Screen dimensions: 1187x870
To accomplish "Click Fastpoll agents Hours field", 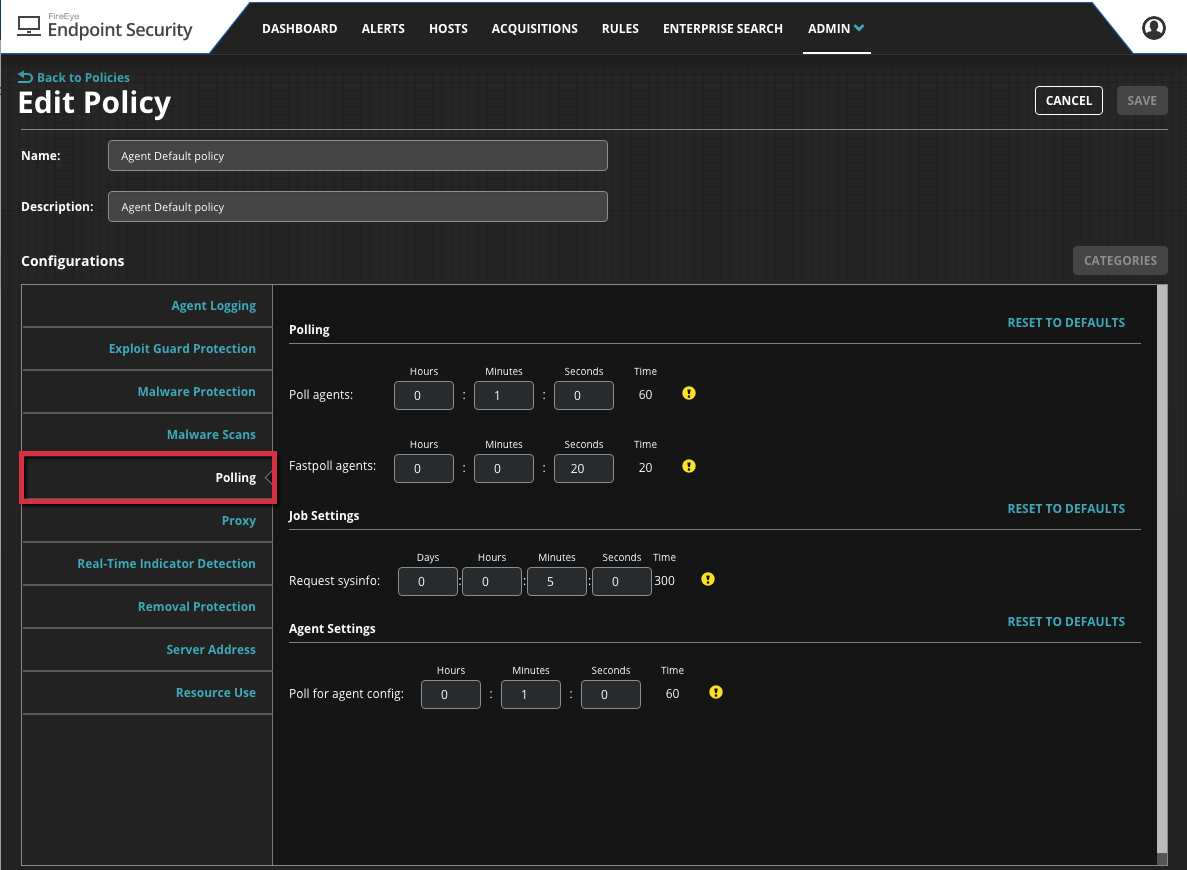I will click(424, 469).
